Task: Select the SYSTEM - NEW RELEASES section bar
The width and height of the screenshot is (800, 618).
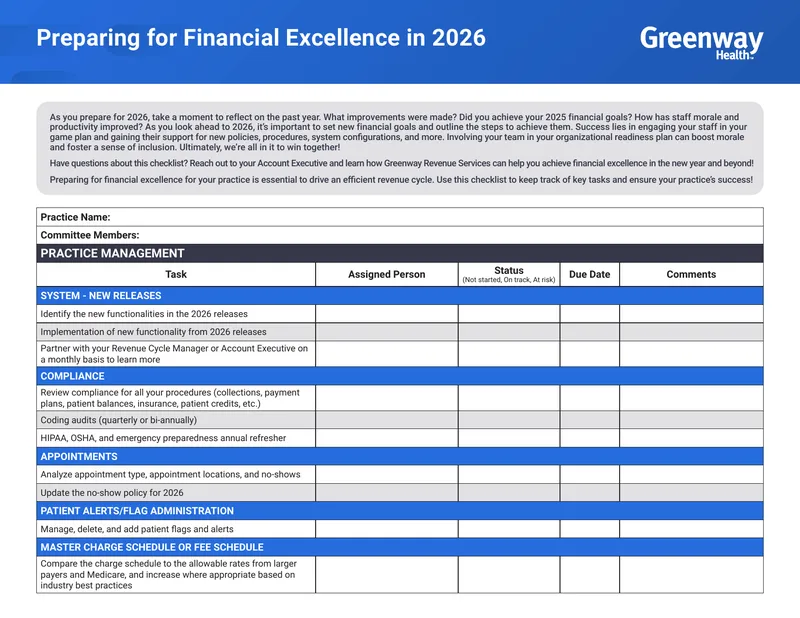Action: point(399,295)
